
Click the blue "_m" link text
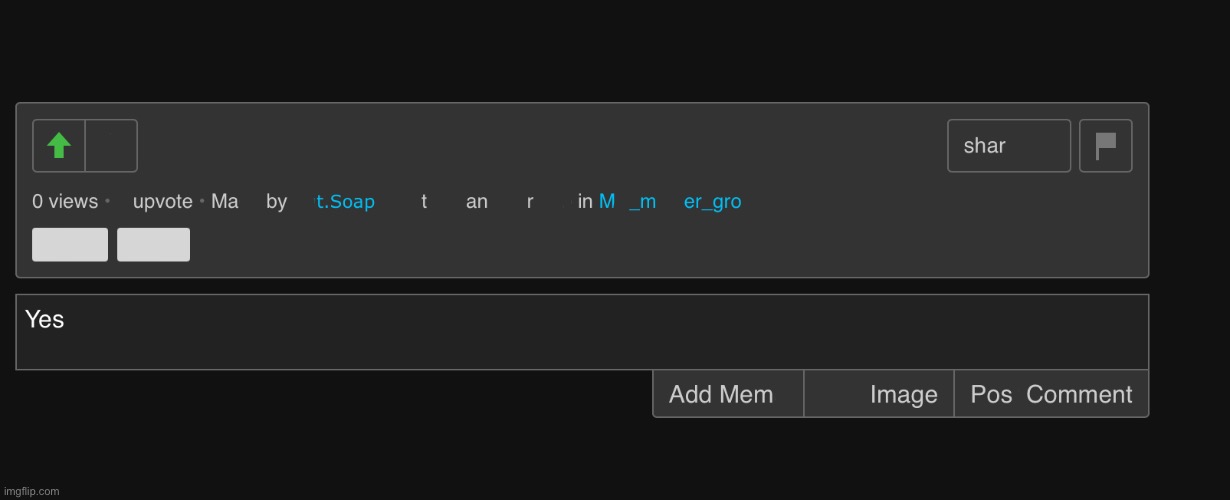642,202
